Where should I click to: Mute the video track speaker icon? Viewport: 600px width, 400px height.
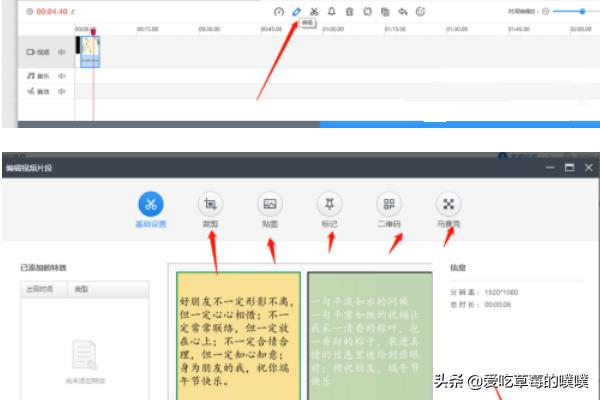62,52
